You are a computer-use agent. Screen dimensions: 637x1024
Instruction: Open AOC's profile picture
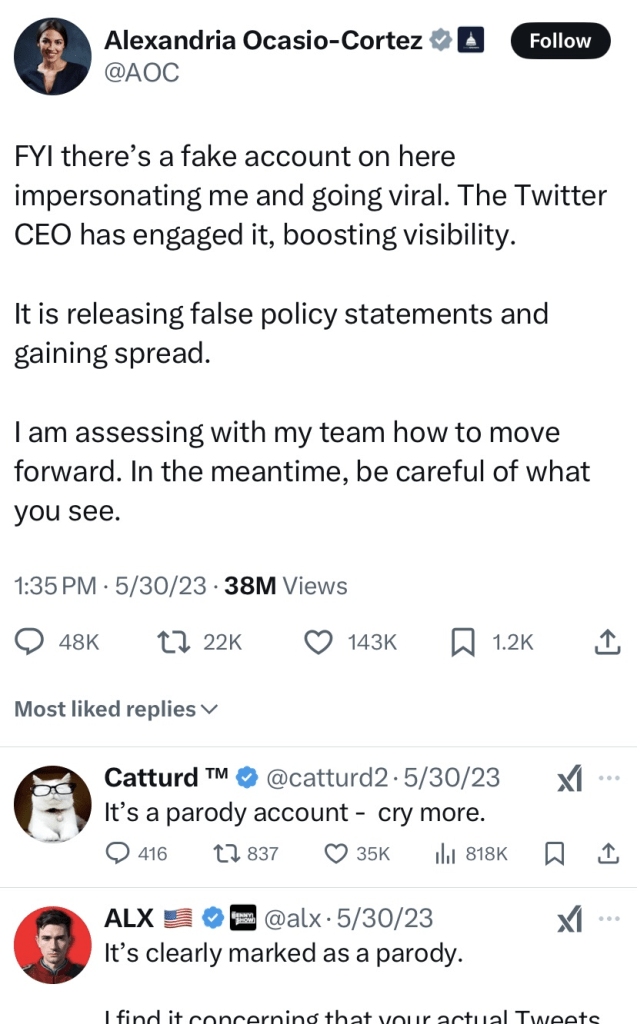click(x=52, y=57)
